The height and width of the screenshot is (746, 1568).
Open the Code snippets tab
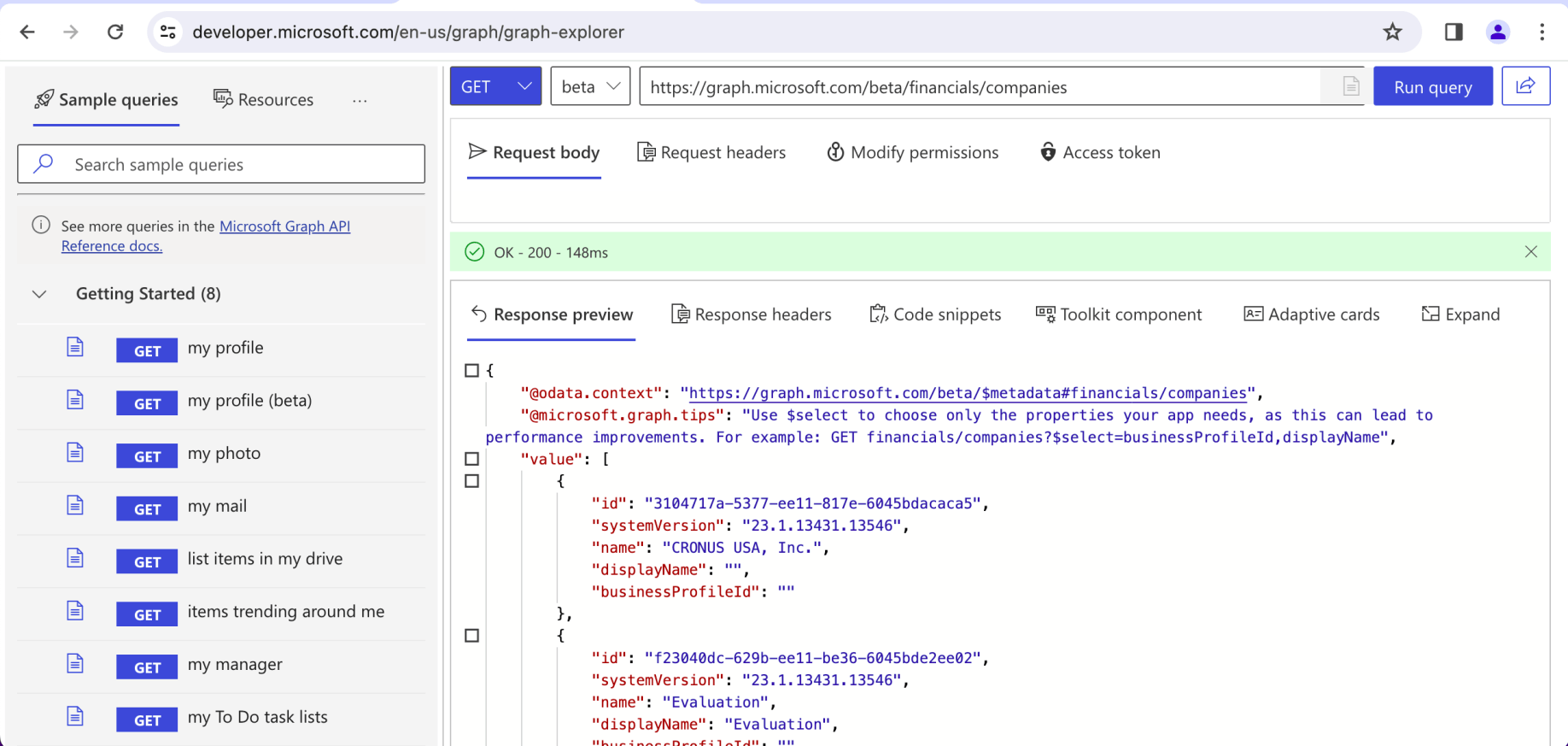(935, 314)
